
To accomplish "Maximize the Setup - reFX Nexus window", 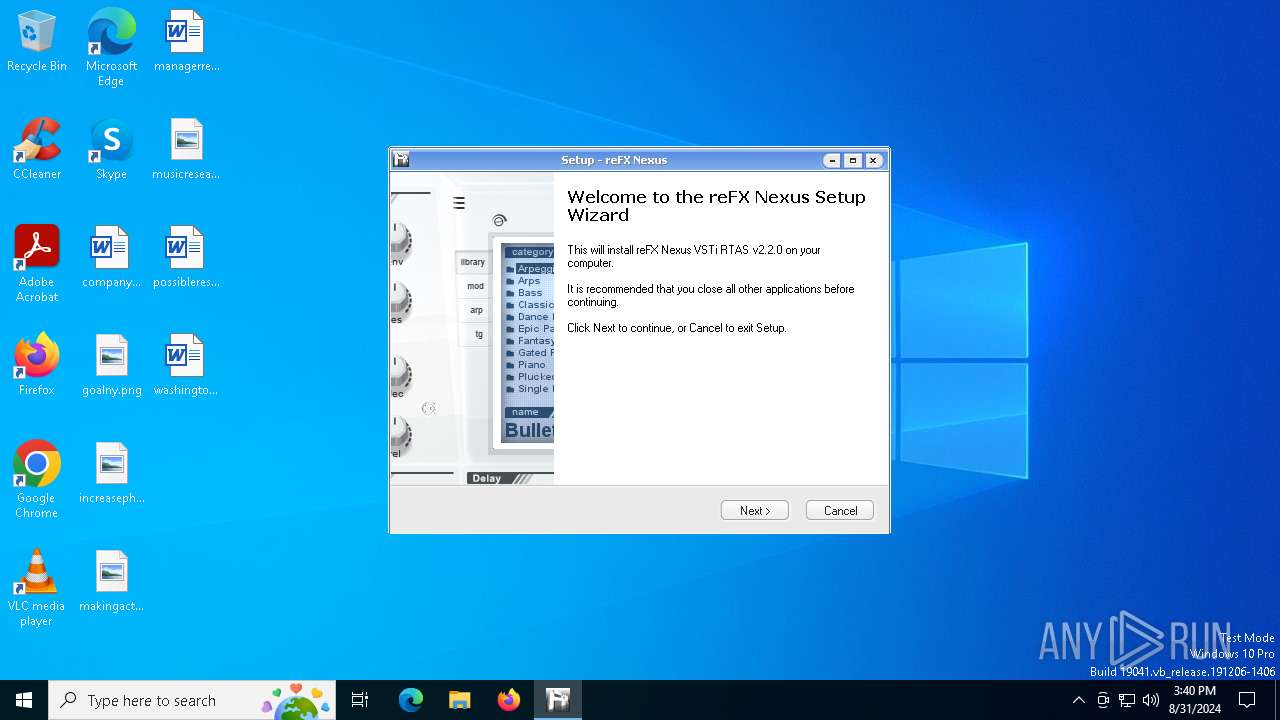I will click(853, 160).
